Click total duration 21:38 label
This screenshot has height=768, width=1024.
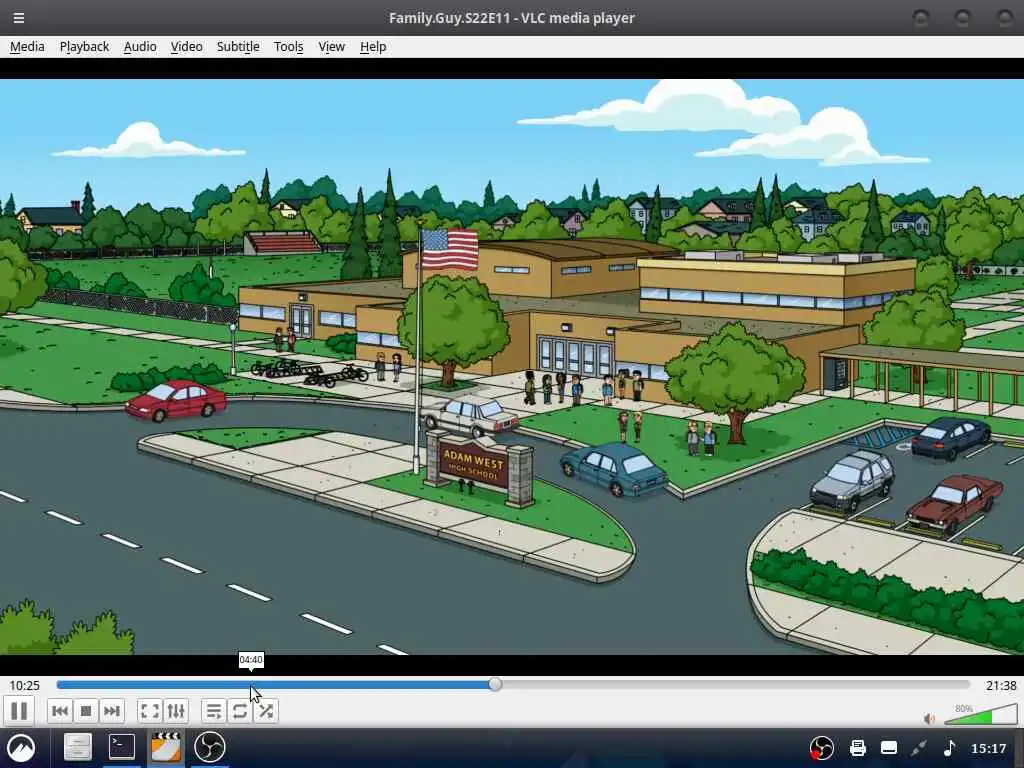tap(1001, 685)
